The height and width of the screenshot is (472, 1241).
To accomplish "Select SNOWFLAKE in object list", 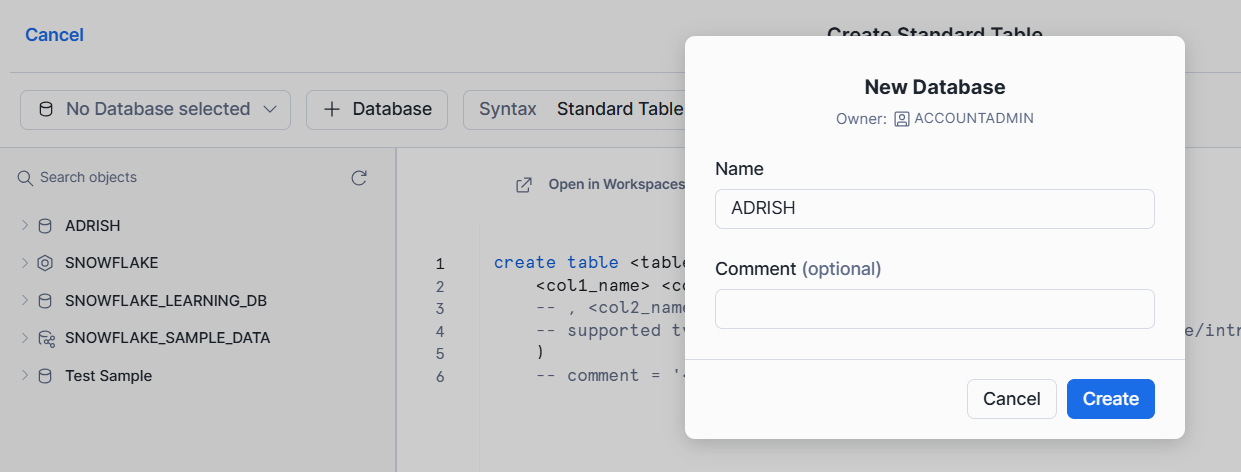I will (x=112, y=263).
